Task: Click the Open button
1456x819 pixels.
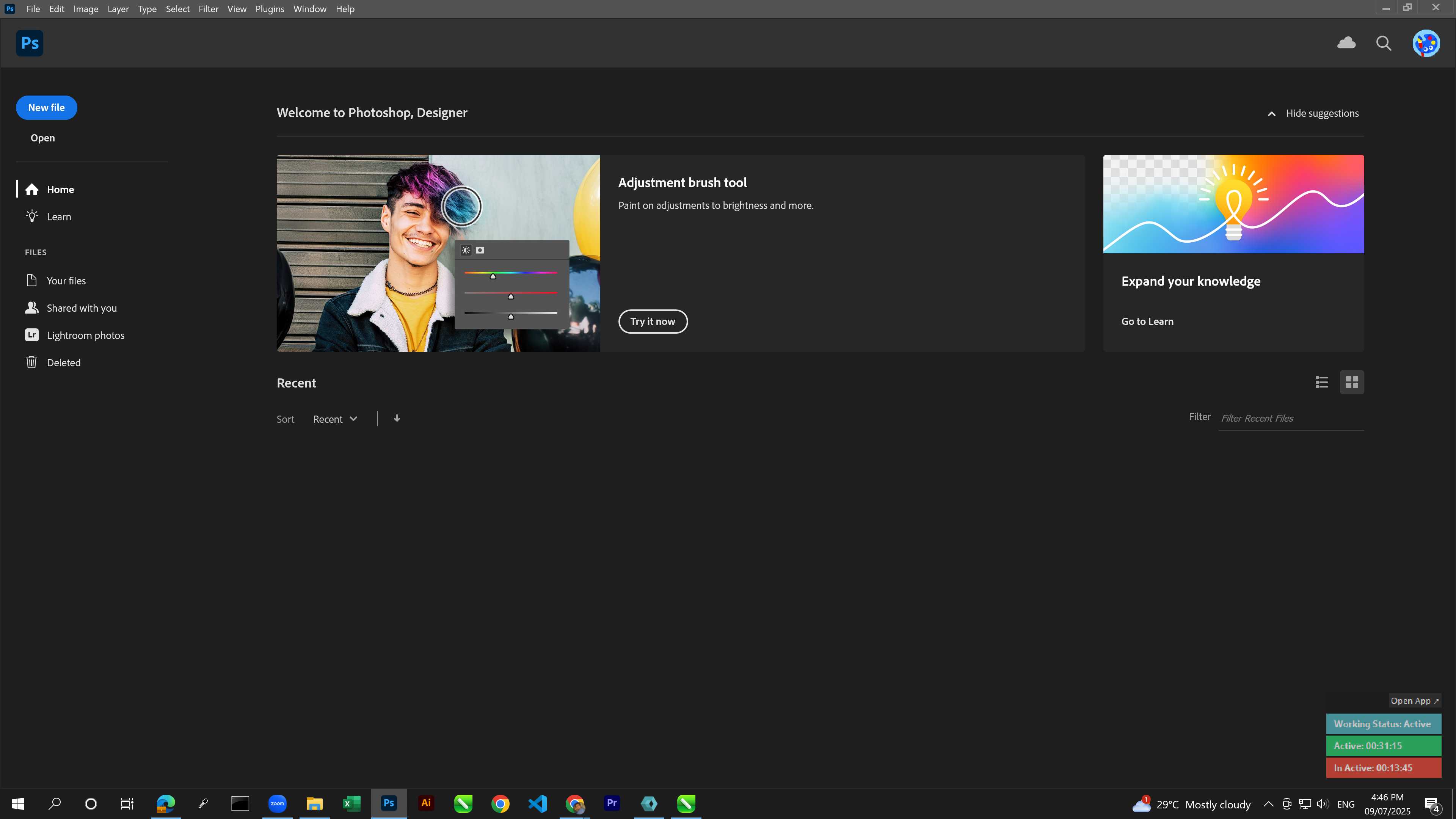Action: pos(42,138)
